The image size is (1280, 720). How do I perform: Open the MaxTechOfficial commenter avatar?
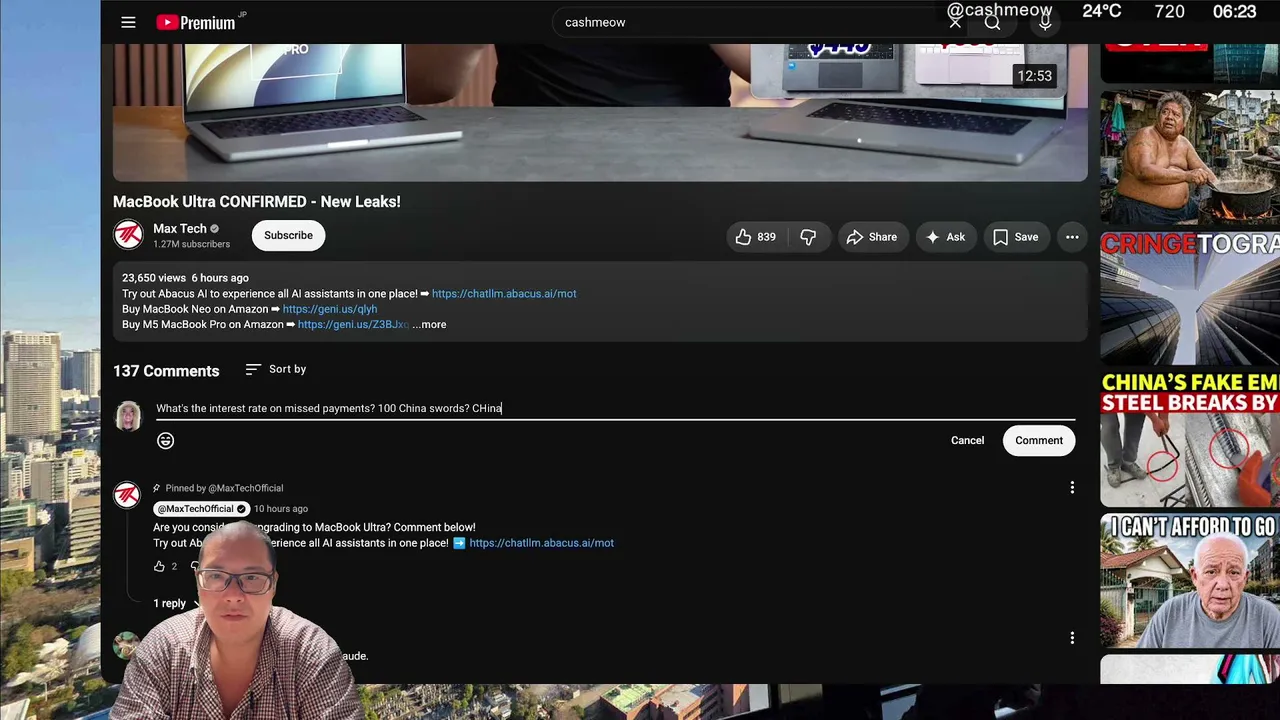(127, 495)
